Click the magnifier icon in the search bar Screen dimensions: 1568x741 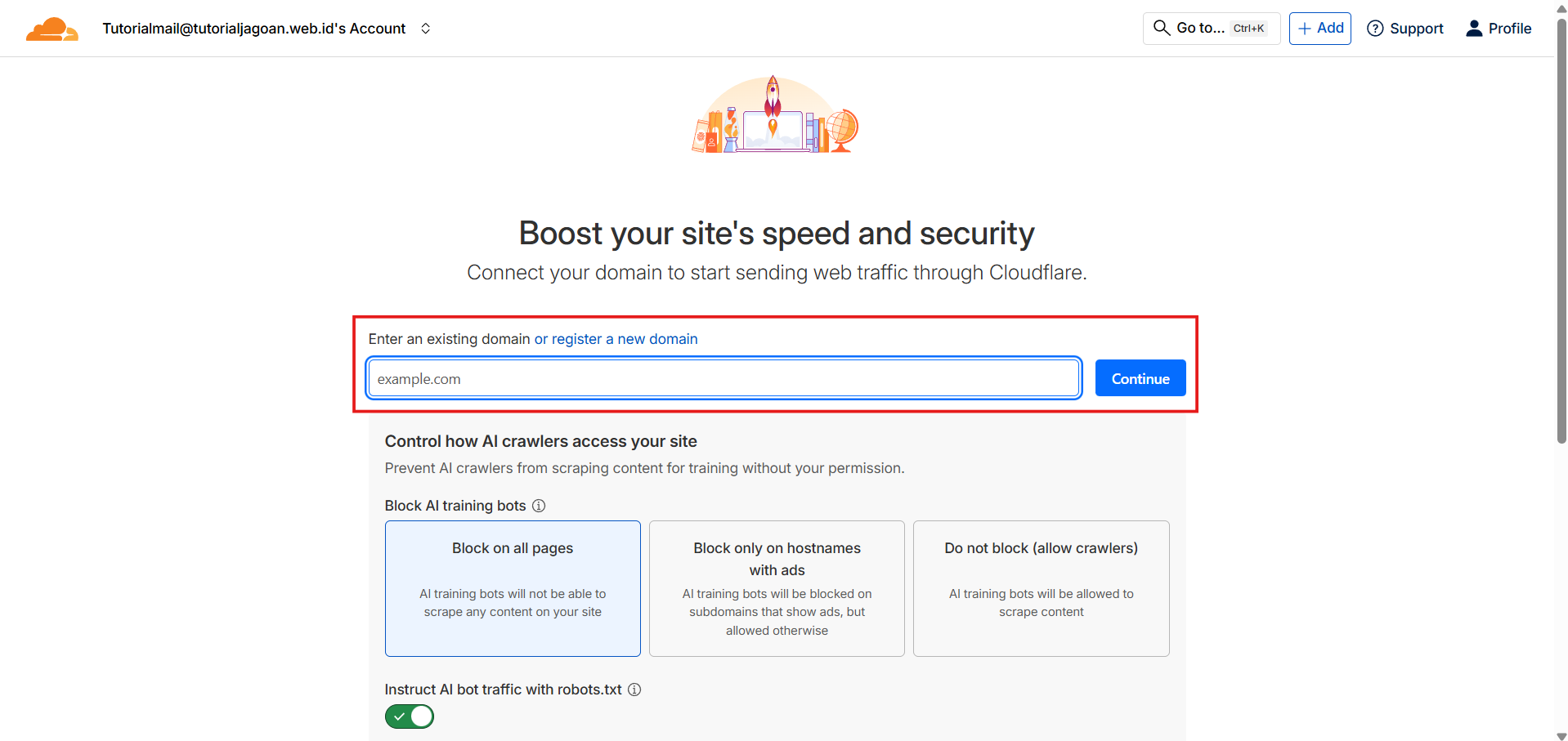(1161, 28)
